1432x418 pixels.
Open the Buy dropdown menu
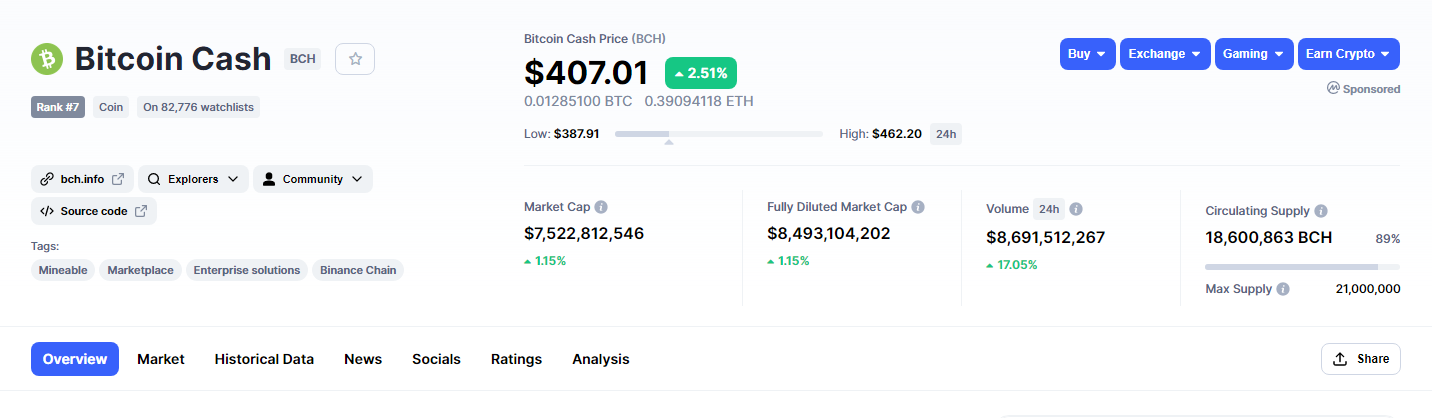1087,54
